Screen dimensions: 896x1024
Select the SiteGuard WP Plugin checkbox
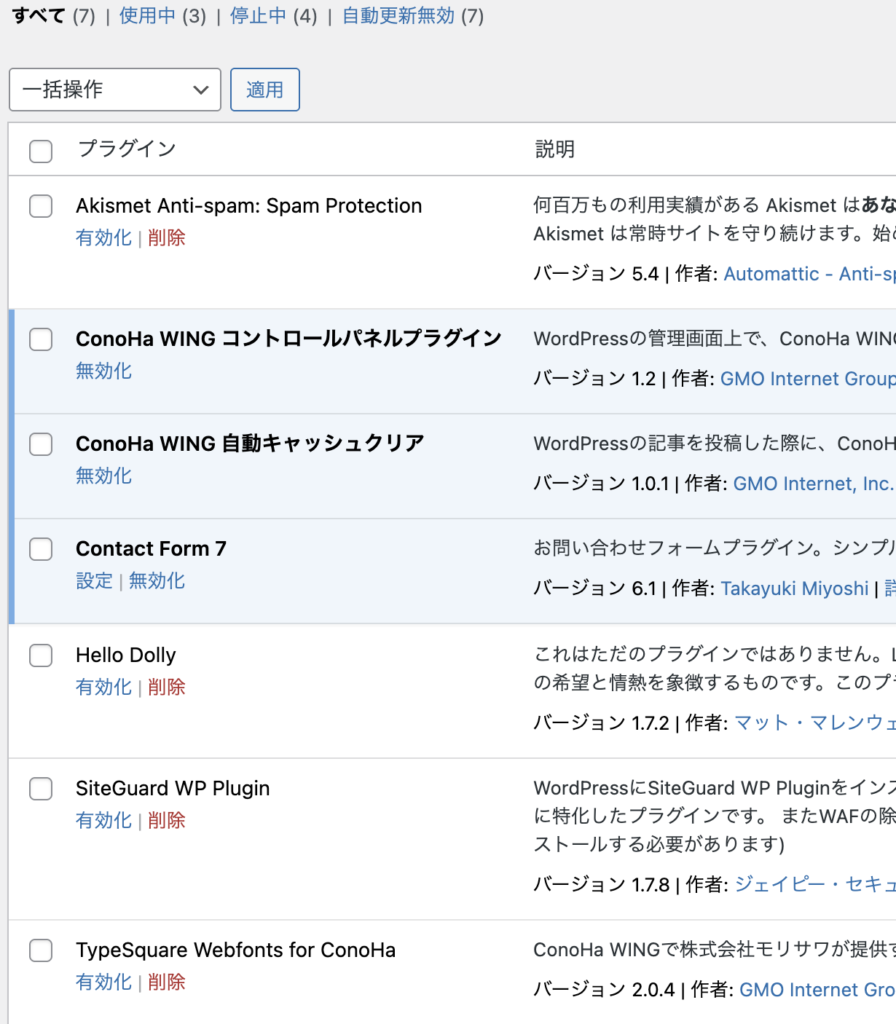pos(40,788)
